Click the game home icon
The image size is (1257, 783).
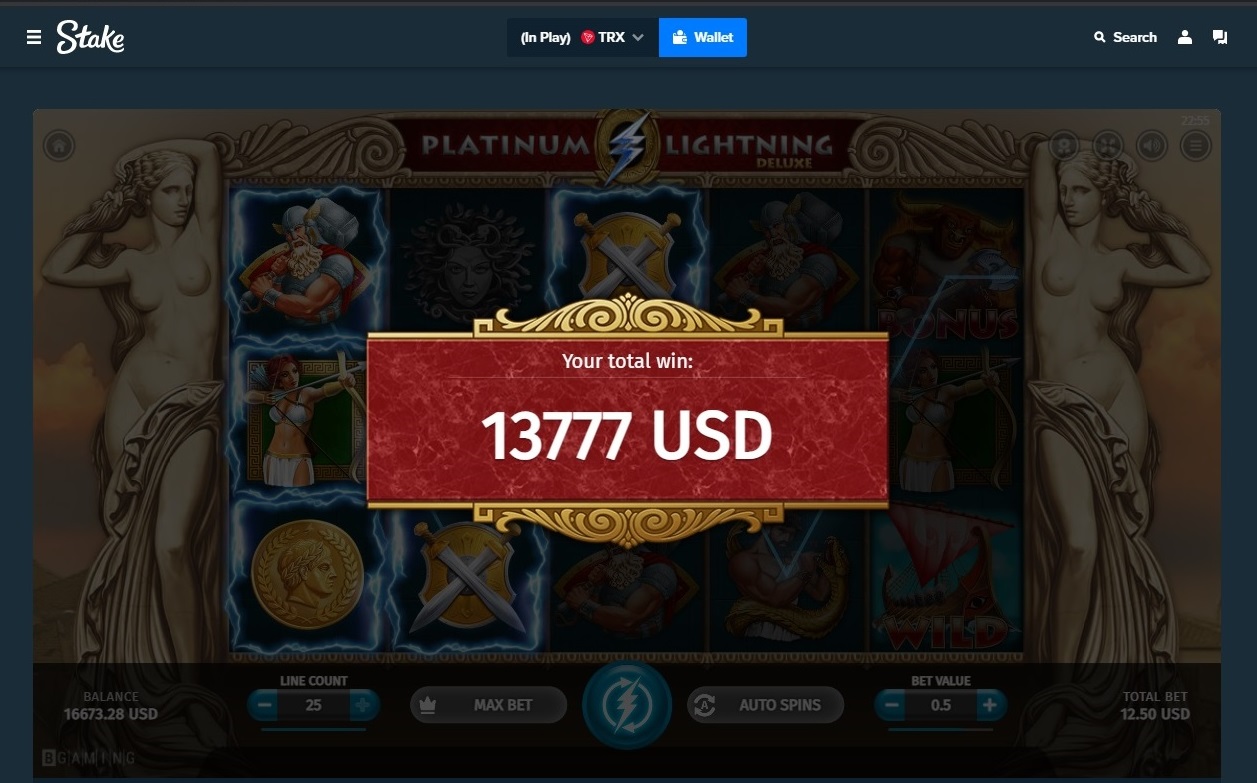[x=59, y=146]
